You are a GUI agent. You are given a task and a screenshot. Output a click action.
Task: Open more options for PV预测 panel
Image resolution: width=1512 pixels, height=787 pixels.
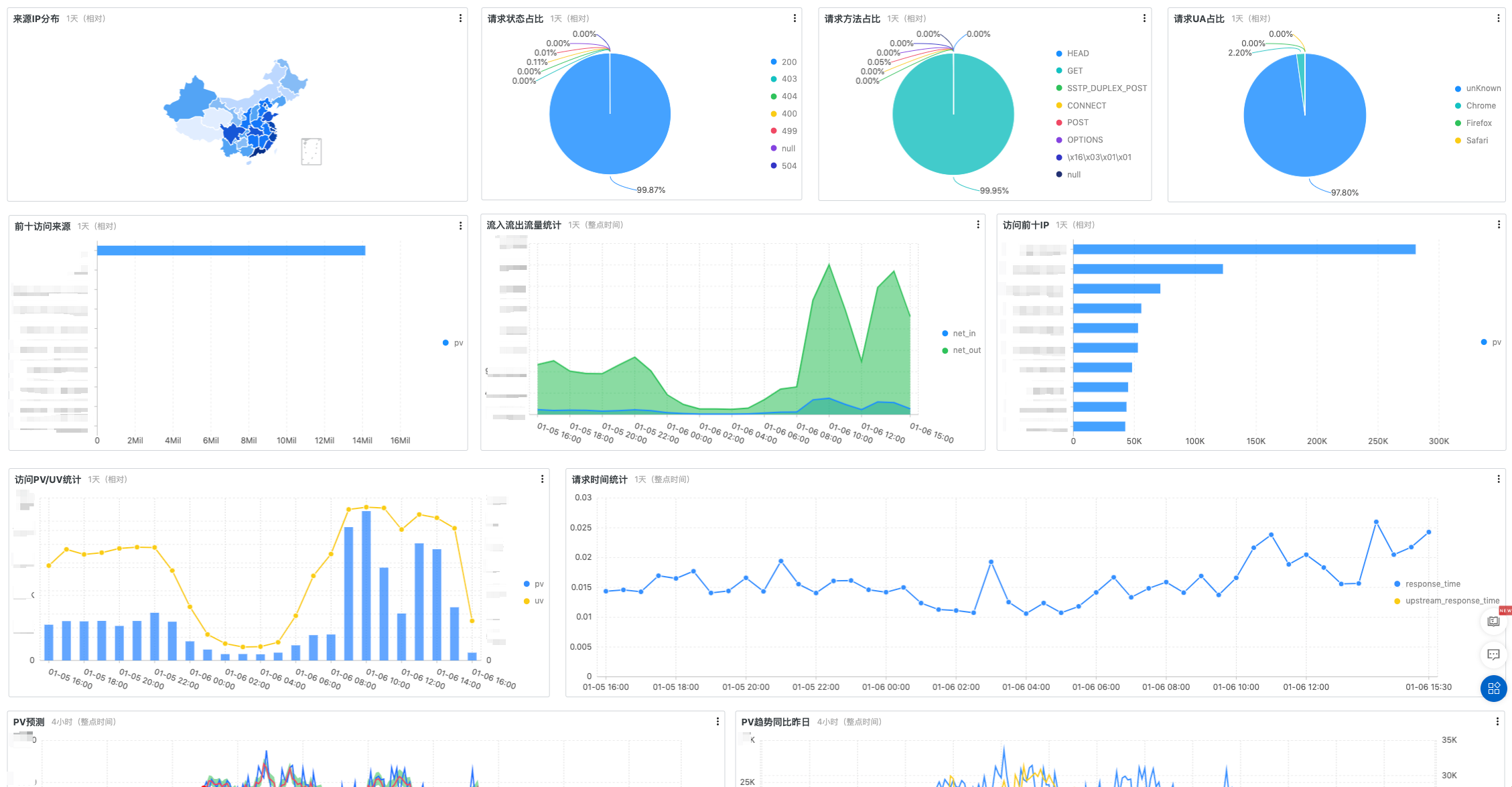click(x=717, y=722)
